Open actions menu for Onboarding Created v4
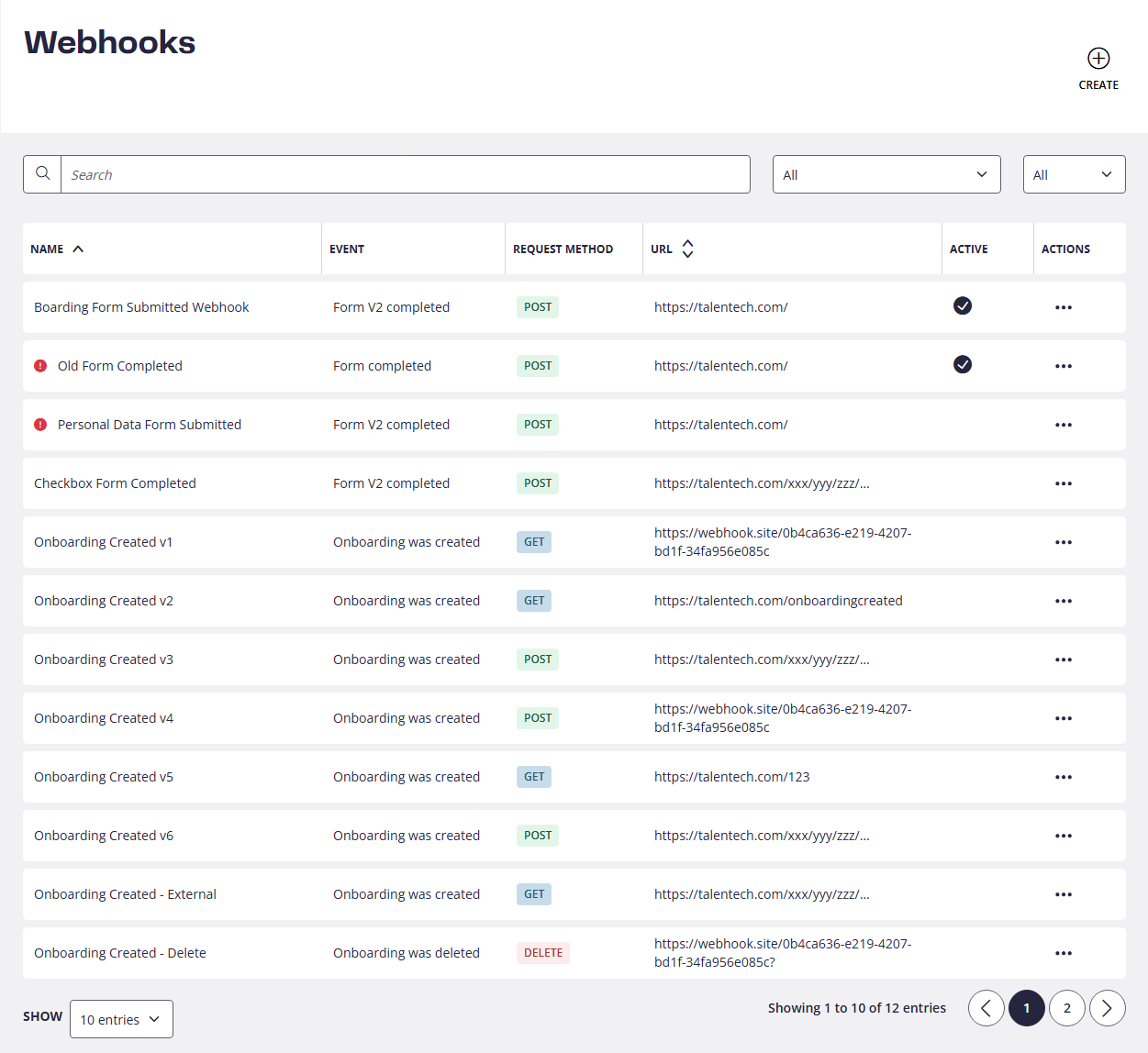 [1064, 718]
